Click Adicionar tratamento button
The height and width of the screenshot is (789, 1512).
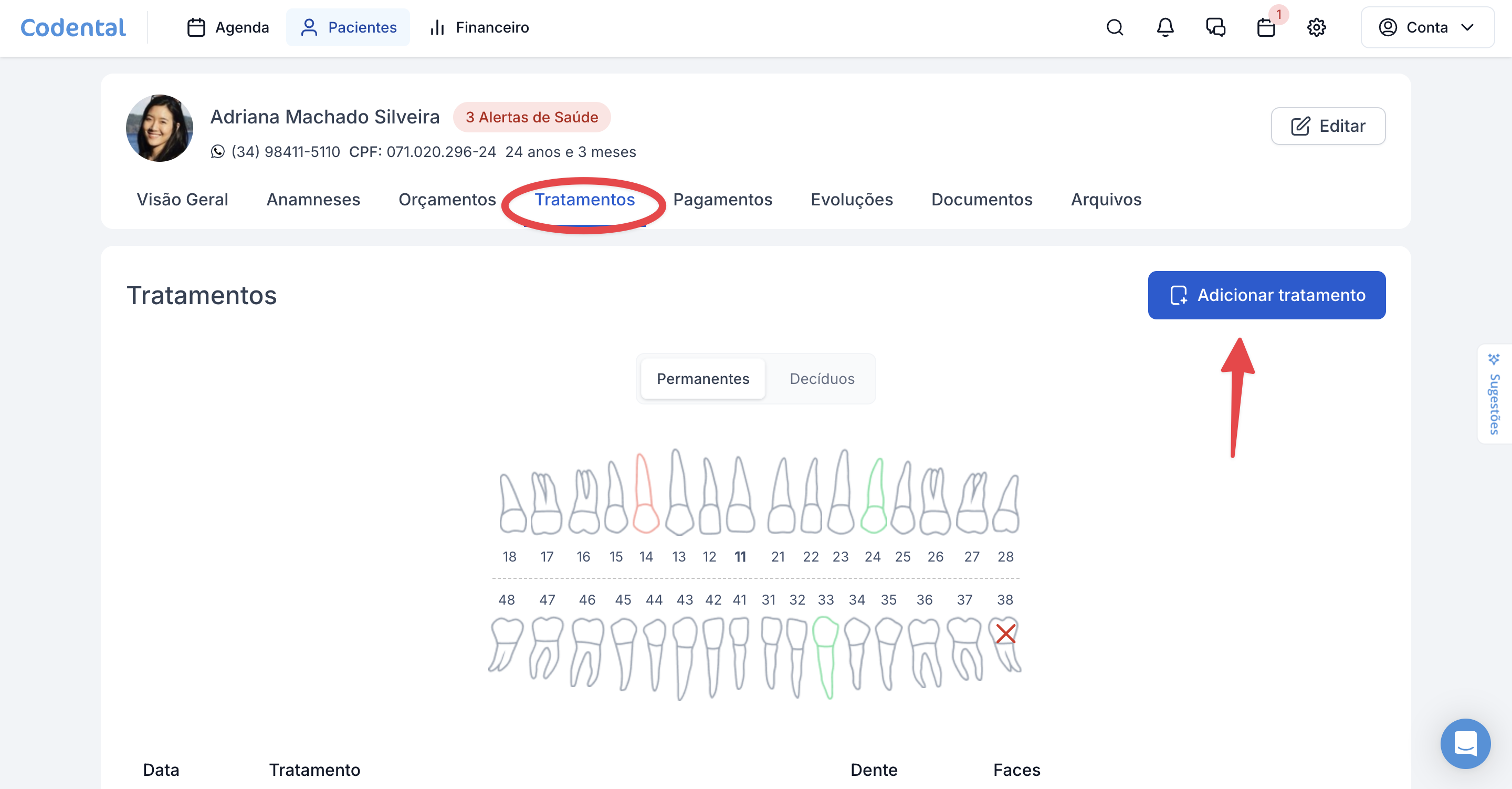1266,295
